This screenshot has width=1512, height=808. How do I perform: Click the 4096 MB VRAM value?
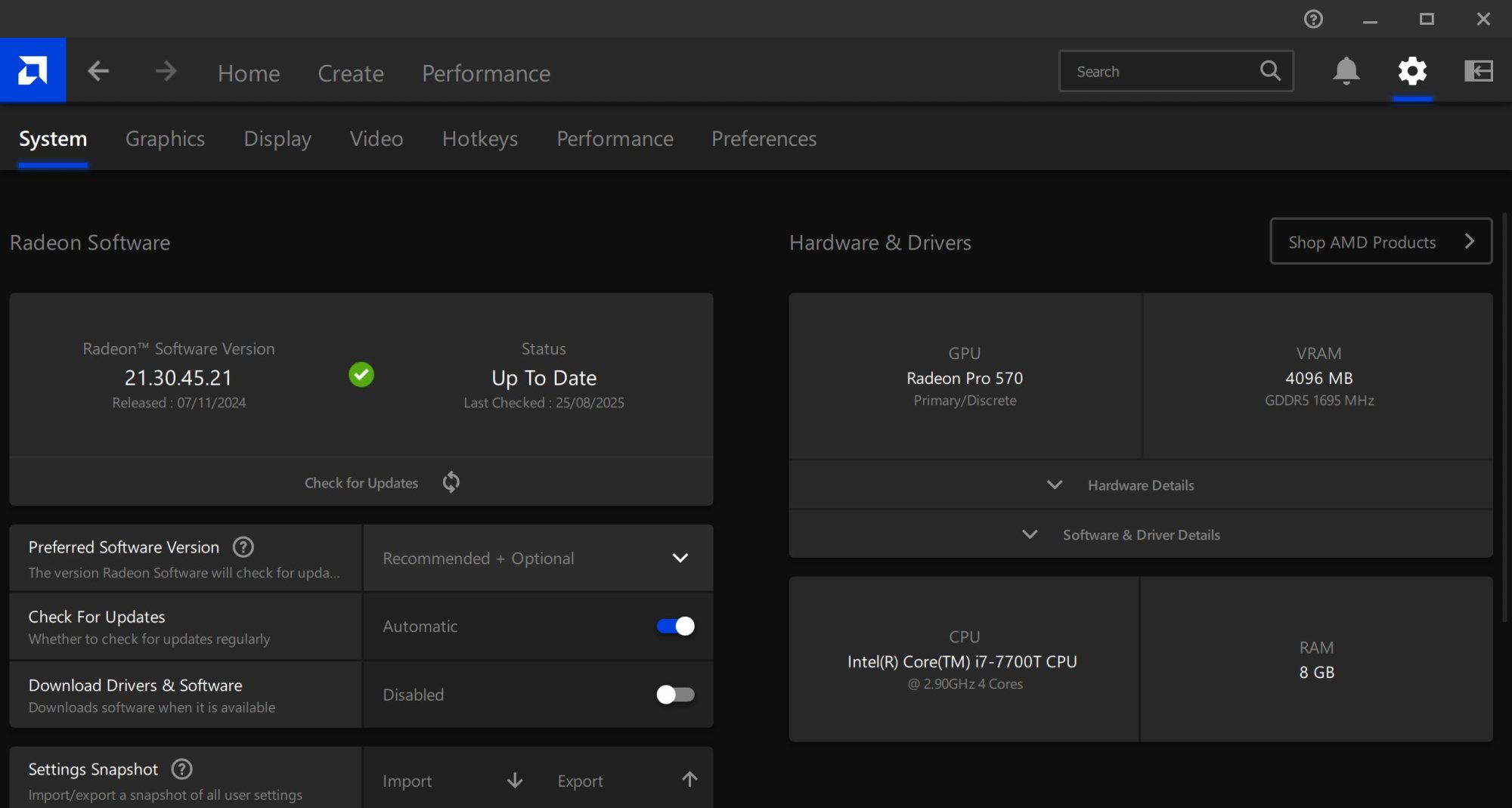1319,378
